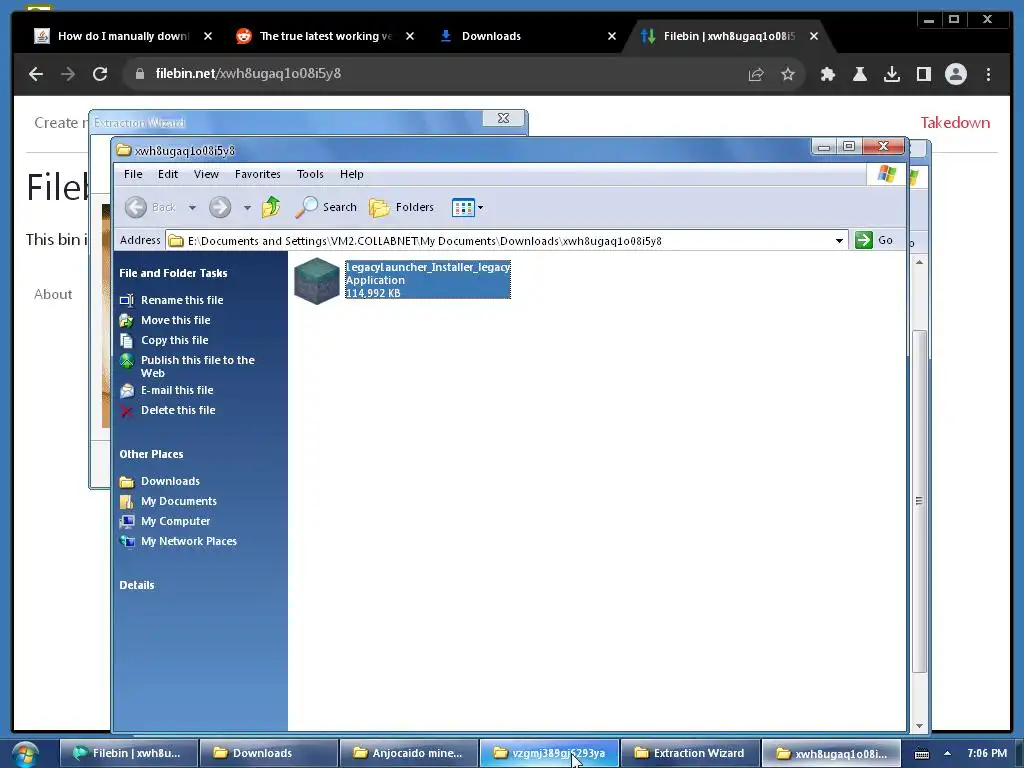The image size is (1024, 768).
Task: Go back in Explorer with Back button
Action: click(150, 208)
